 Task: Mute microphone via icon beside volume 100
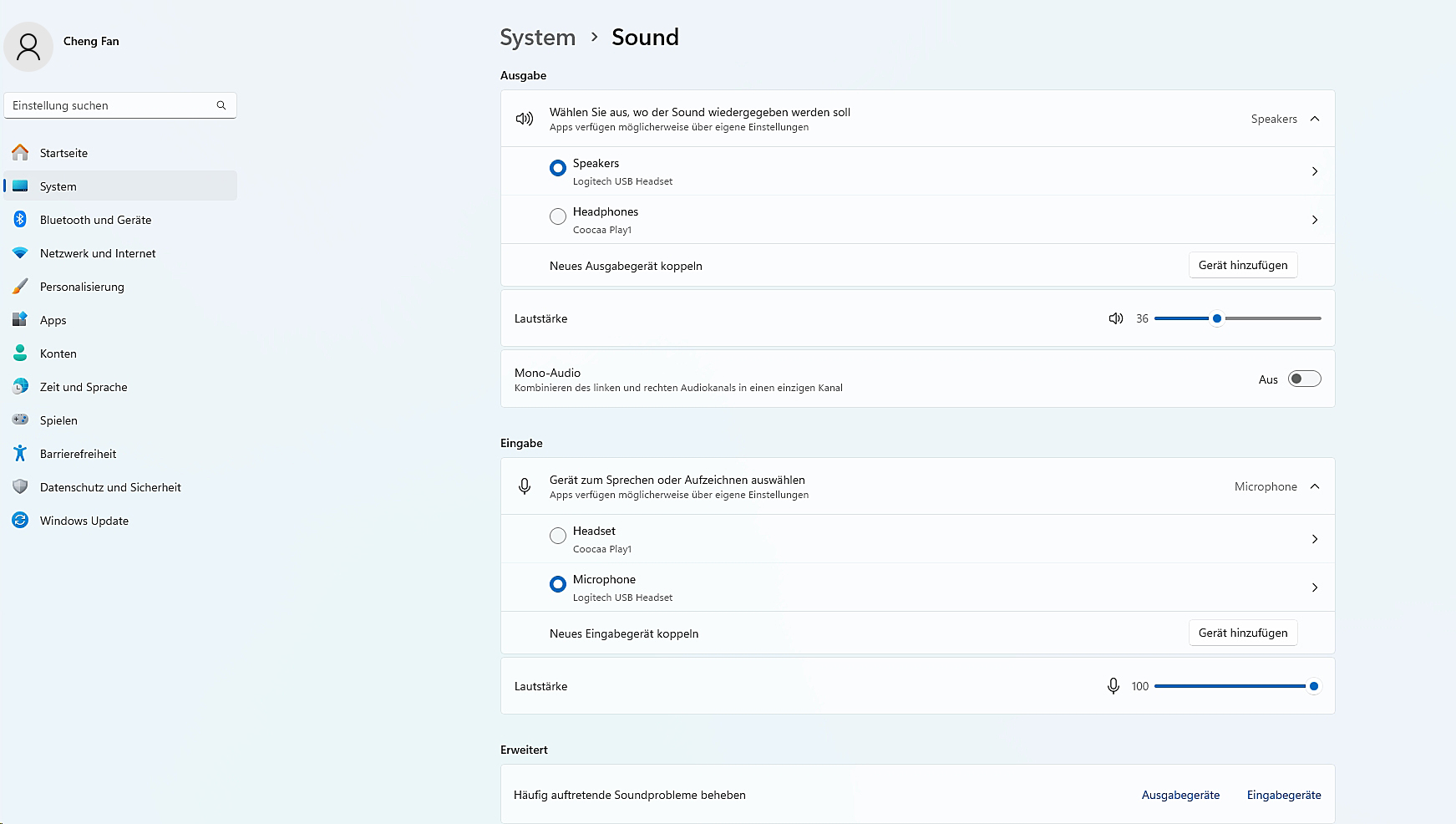pyautogui.click(x=1114, y=686)
